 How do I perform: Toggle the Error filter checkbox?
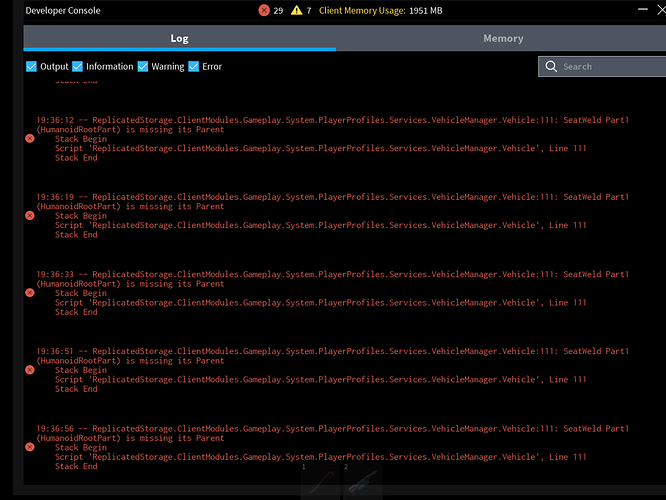(194, 67)
